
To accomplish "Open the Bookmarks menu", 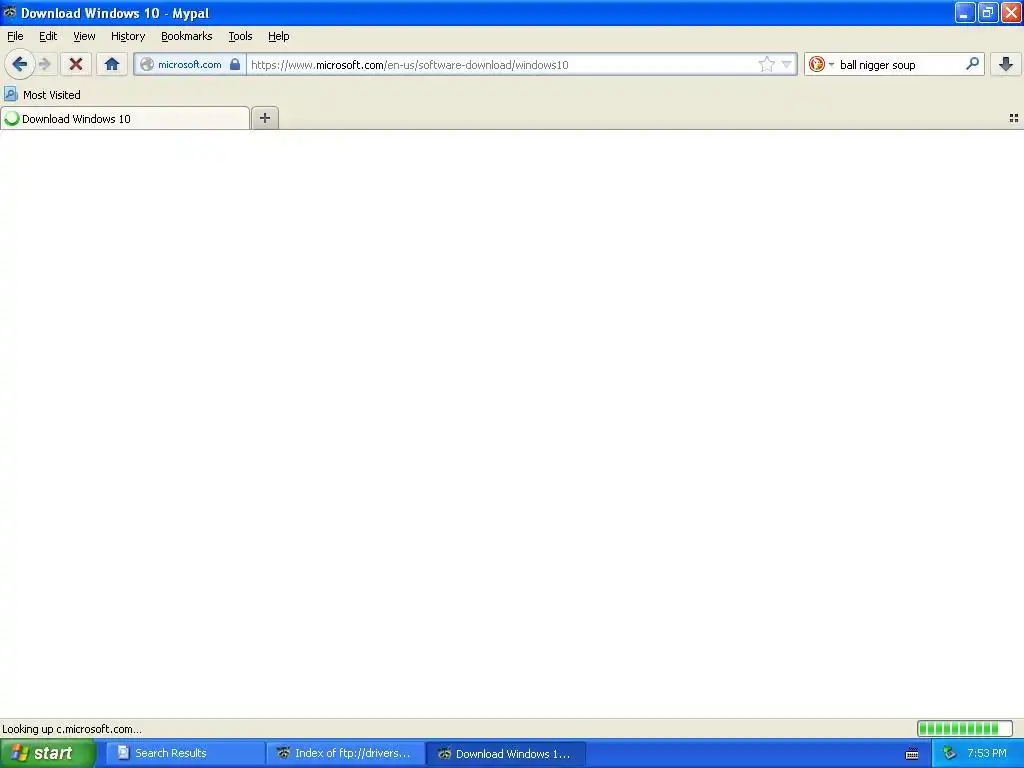I will pyautogui.click(x=186, y=36).
